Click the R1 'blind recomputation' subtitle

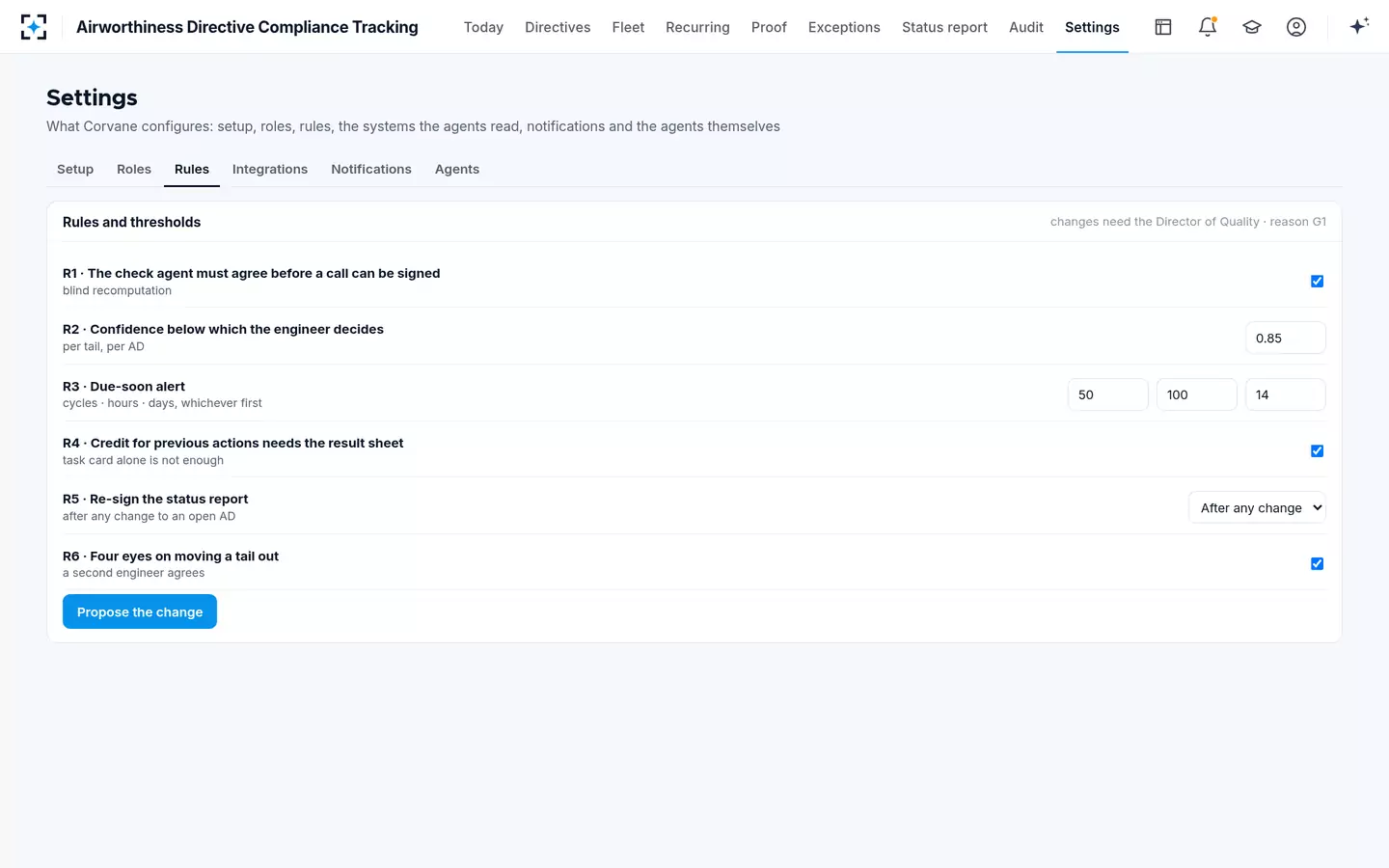pos(118,290)
